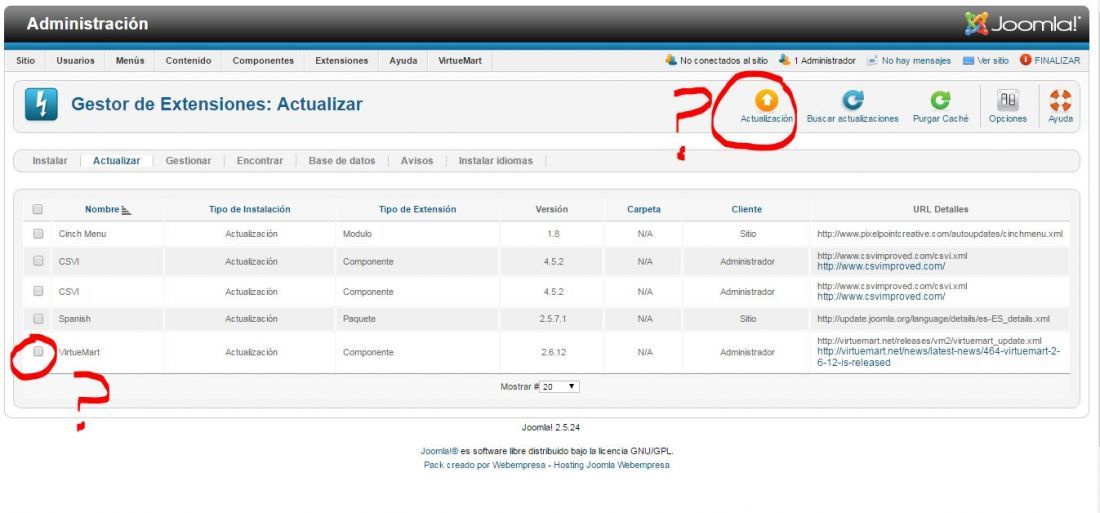Open the Componentes menu

coord(263,61)
